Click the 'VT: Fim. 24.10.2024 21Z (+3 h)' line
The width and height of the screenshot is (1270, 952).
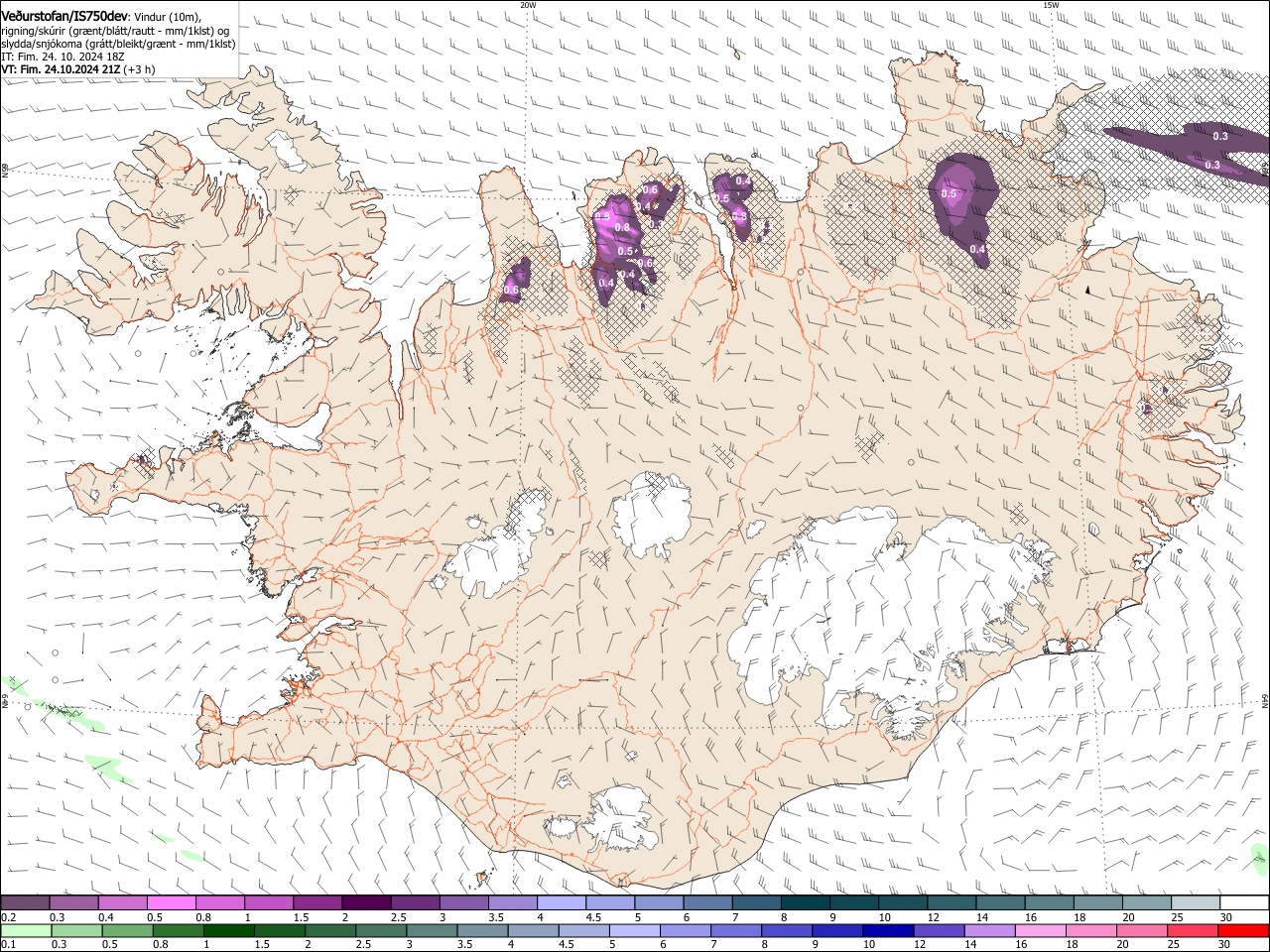point(78,69)
